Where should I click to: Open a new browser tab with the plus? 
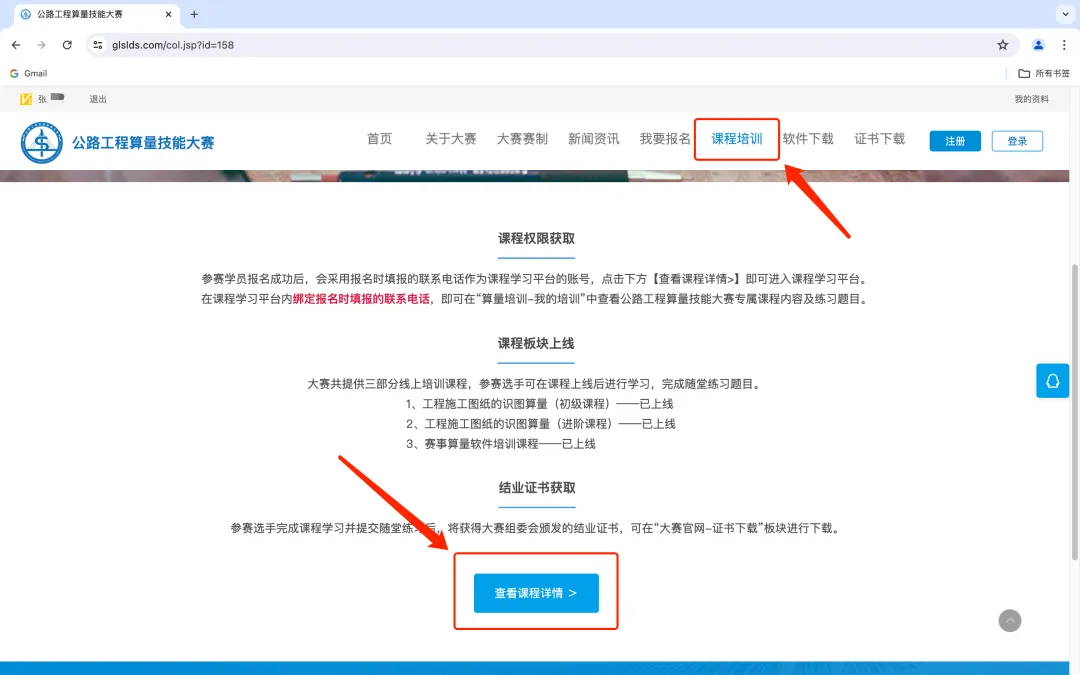[194, 15]
